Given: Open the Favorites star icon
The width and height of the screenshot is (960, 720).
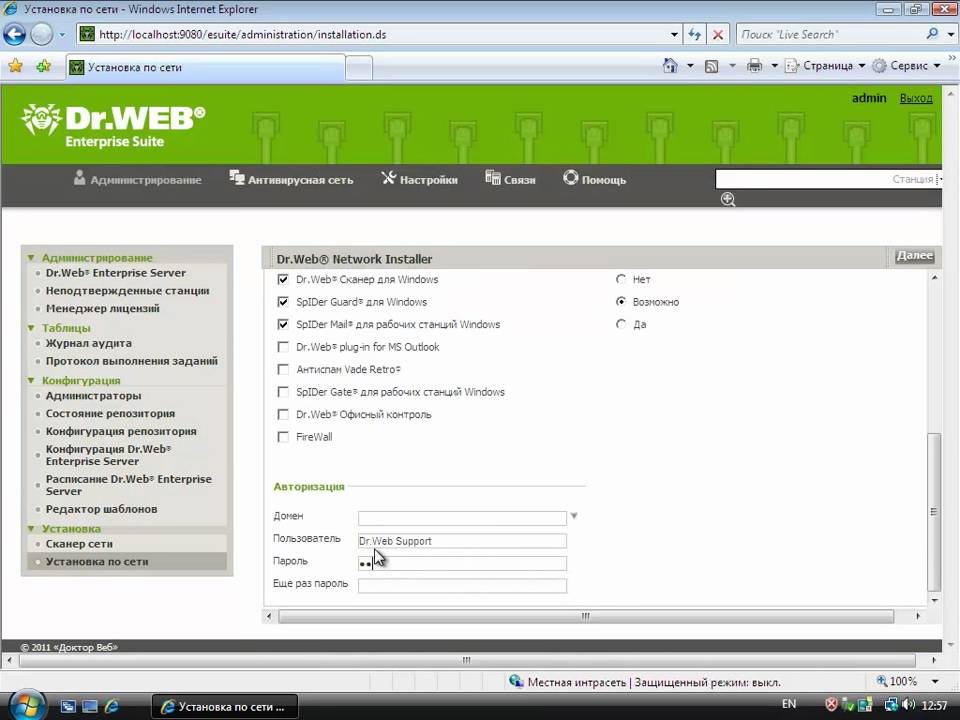Looking at the screenshot, I should (15, 66).
